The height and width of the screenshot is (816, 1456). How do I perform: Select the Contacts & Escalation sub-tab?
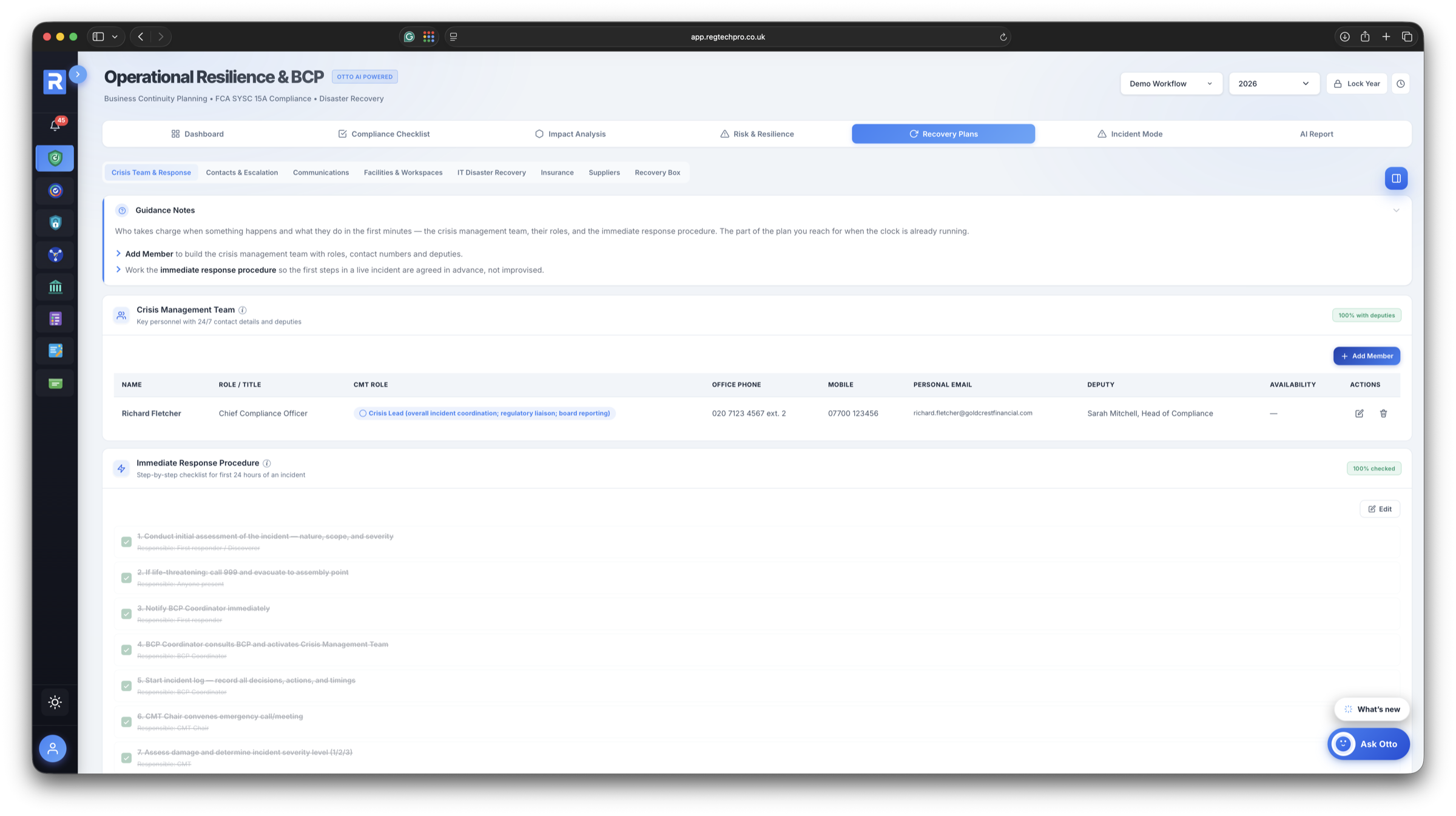[x=242, y=173]
